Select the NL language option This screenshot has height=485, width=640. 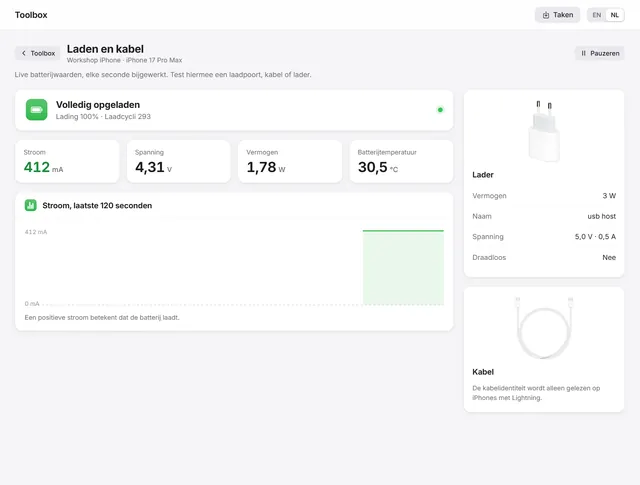point(615,15)
